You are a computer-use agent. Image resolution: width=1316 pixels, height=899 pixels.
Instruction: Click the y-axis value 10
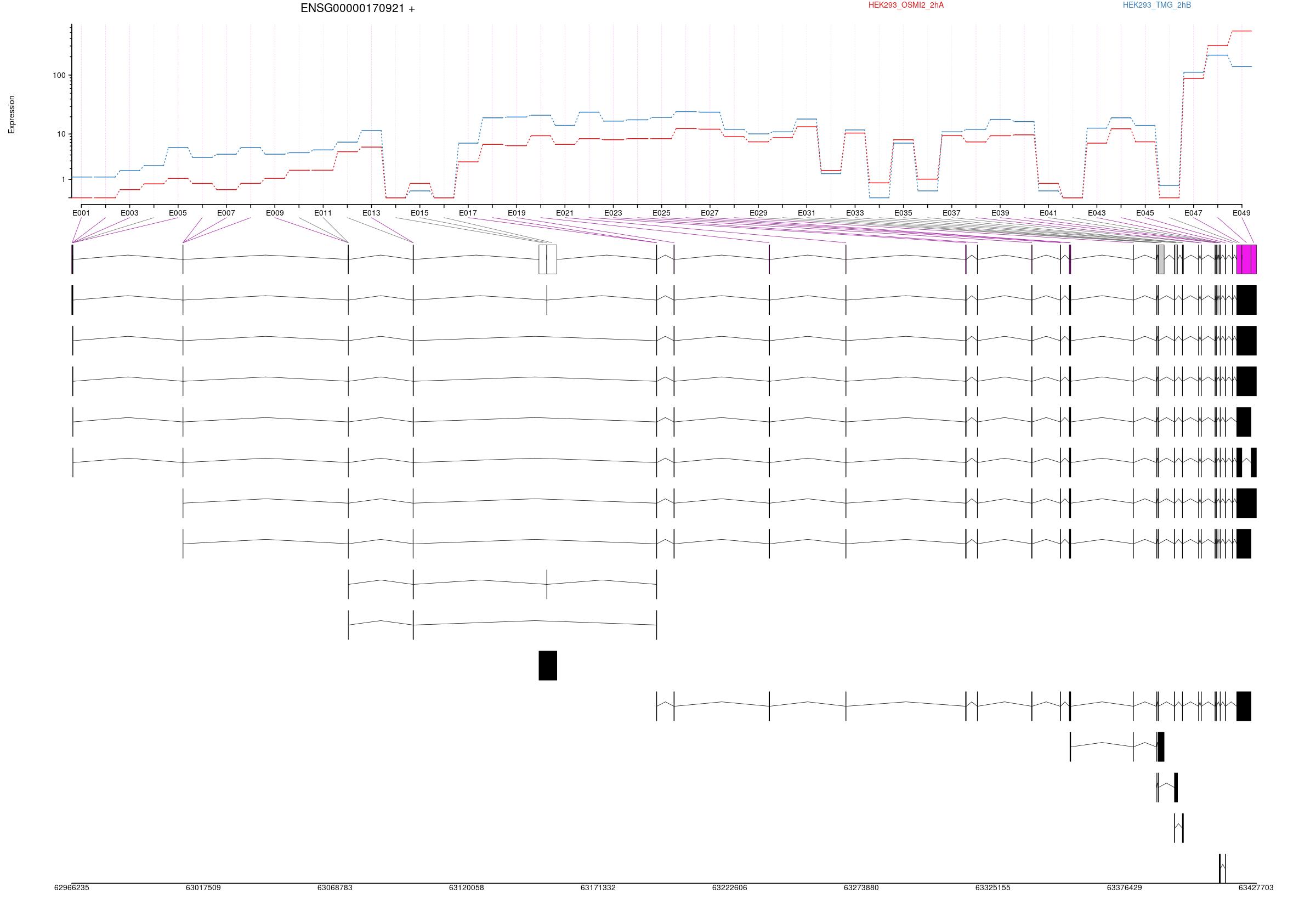coord(61,134)
